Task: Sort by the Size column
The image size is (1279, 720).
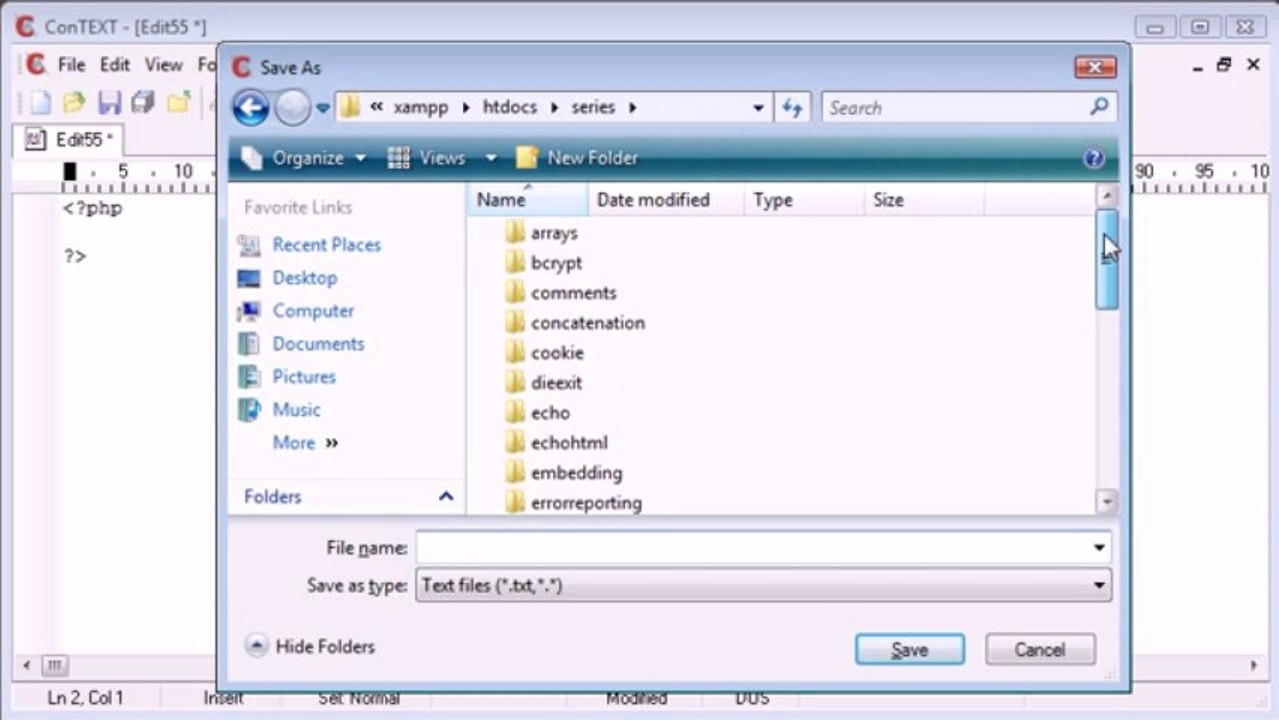Action: tap(924, 200)
